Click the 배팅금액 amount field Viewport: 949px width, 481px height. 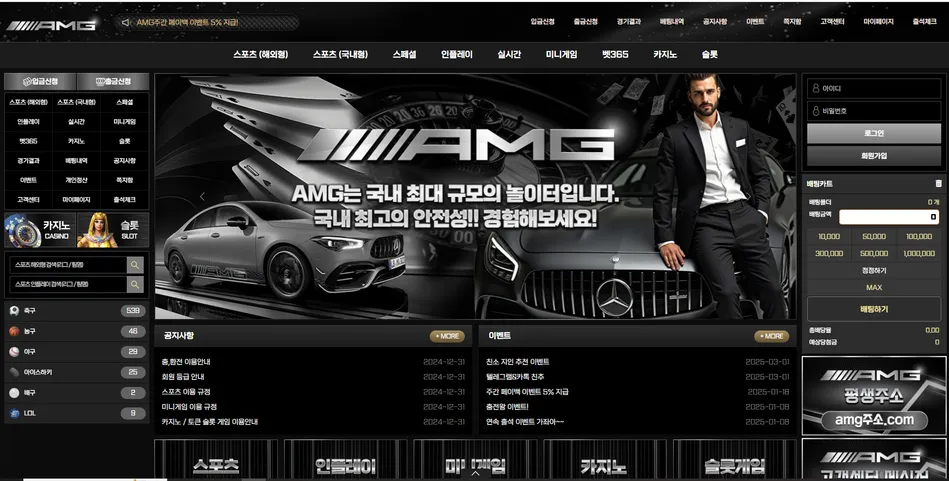(889, 217)
